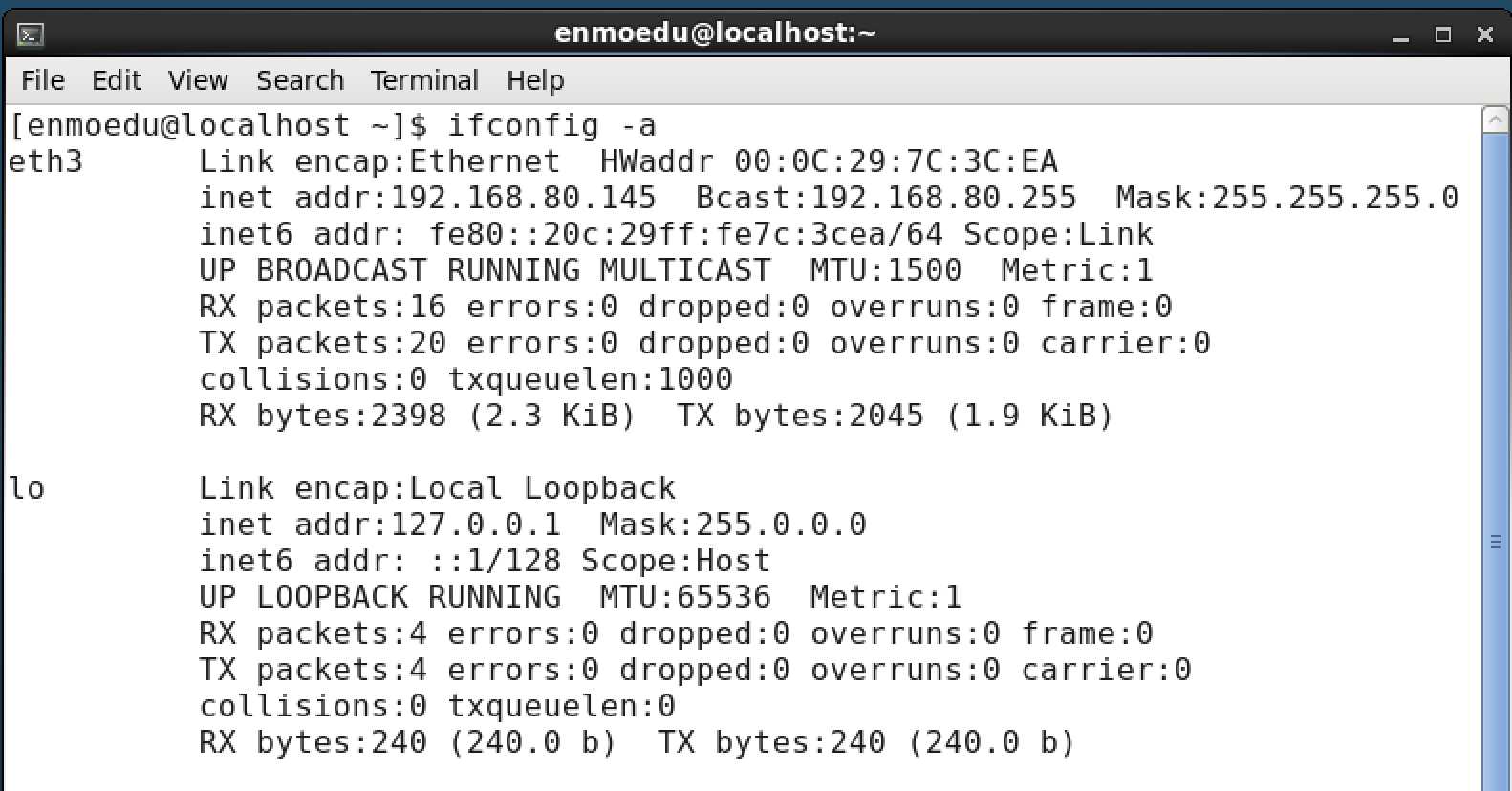This screenshot has width=1512, height=791.
Task: Close the terminal window
Action: (x=1484, y=34)
